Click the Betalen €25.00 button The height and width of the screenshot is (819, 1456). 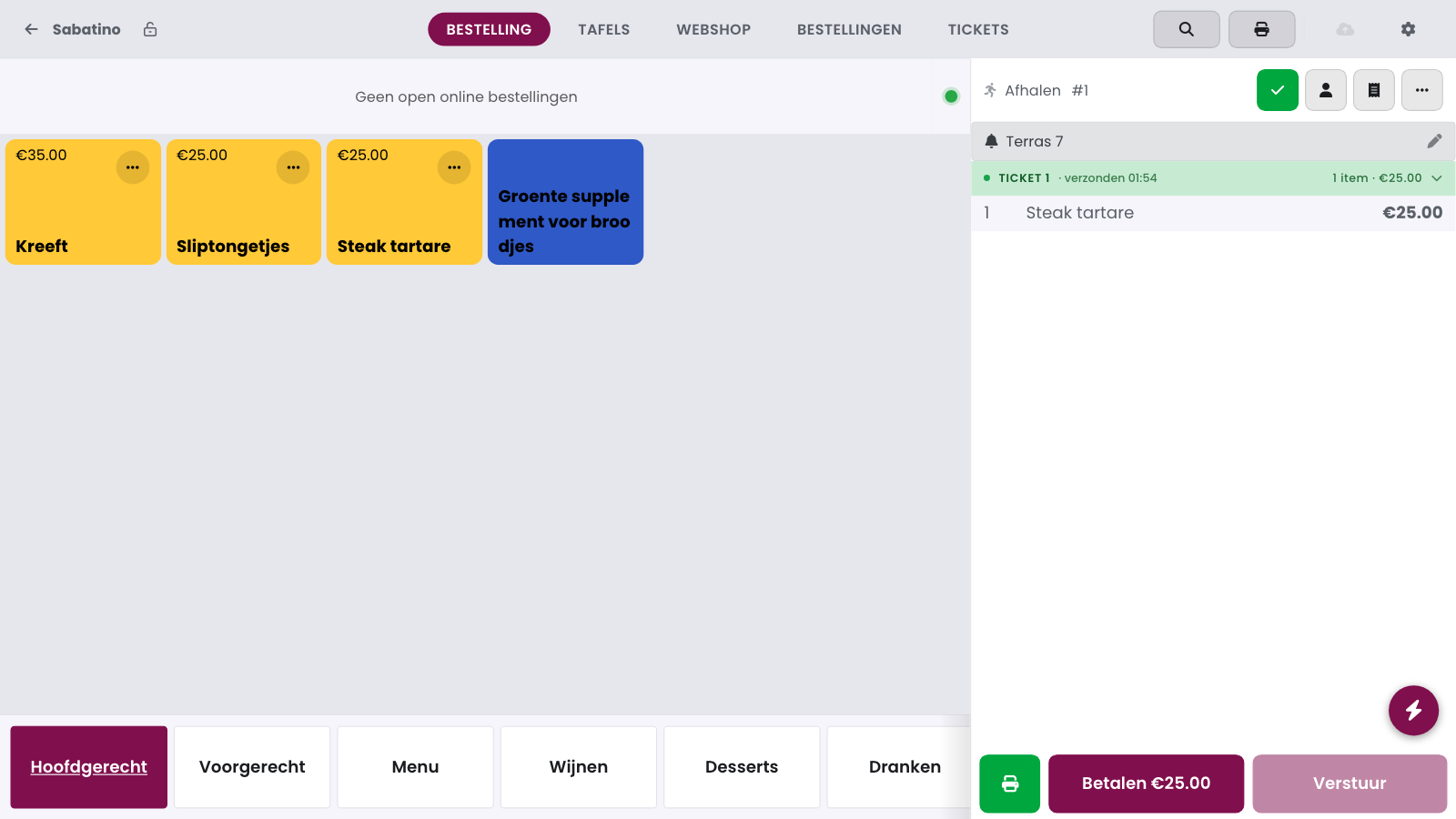click(1147, 784)
